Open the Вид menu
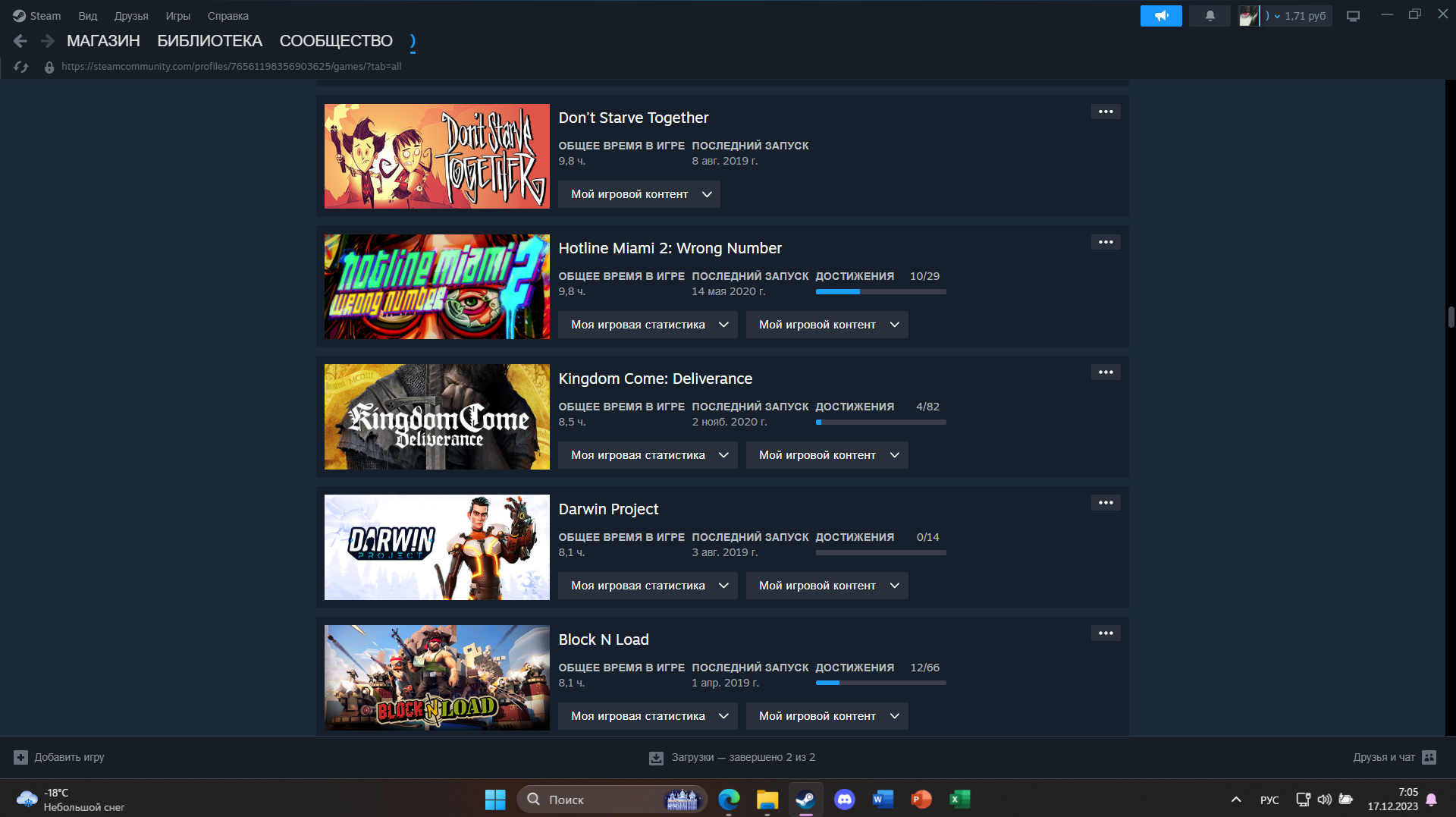Image resolution: width=1456 pixels, height=817 pixels. 88,16
